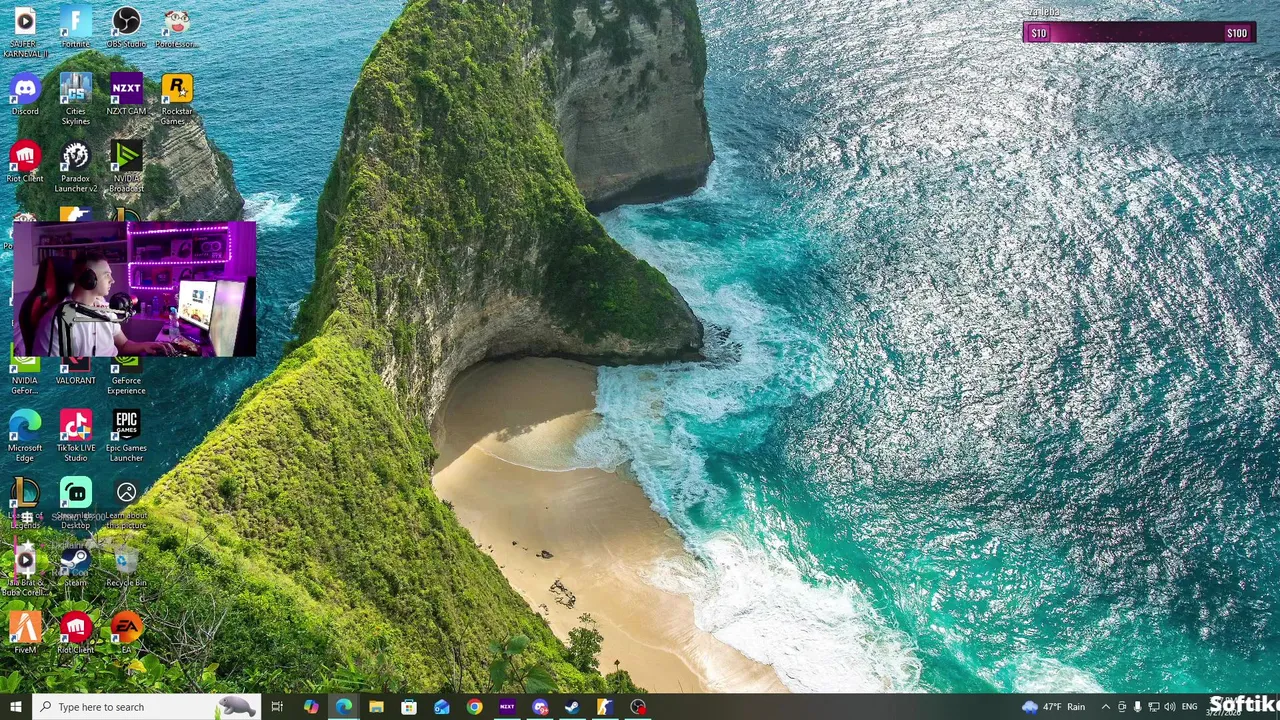Open the network tray icon
The image size is (1280, 720).
point(1153,707)
